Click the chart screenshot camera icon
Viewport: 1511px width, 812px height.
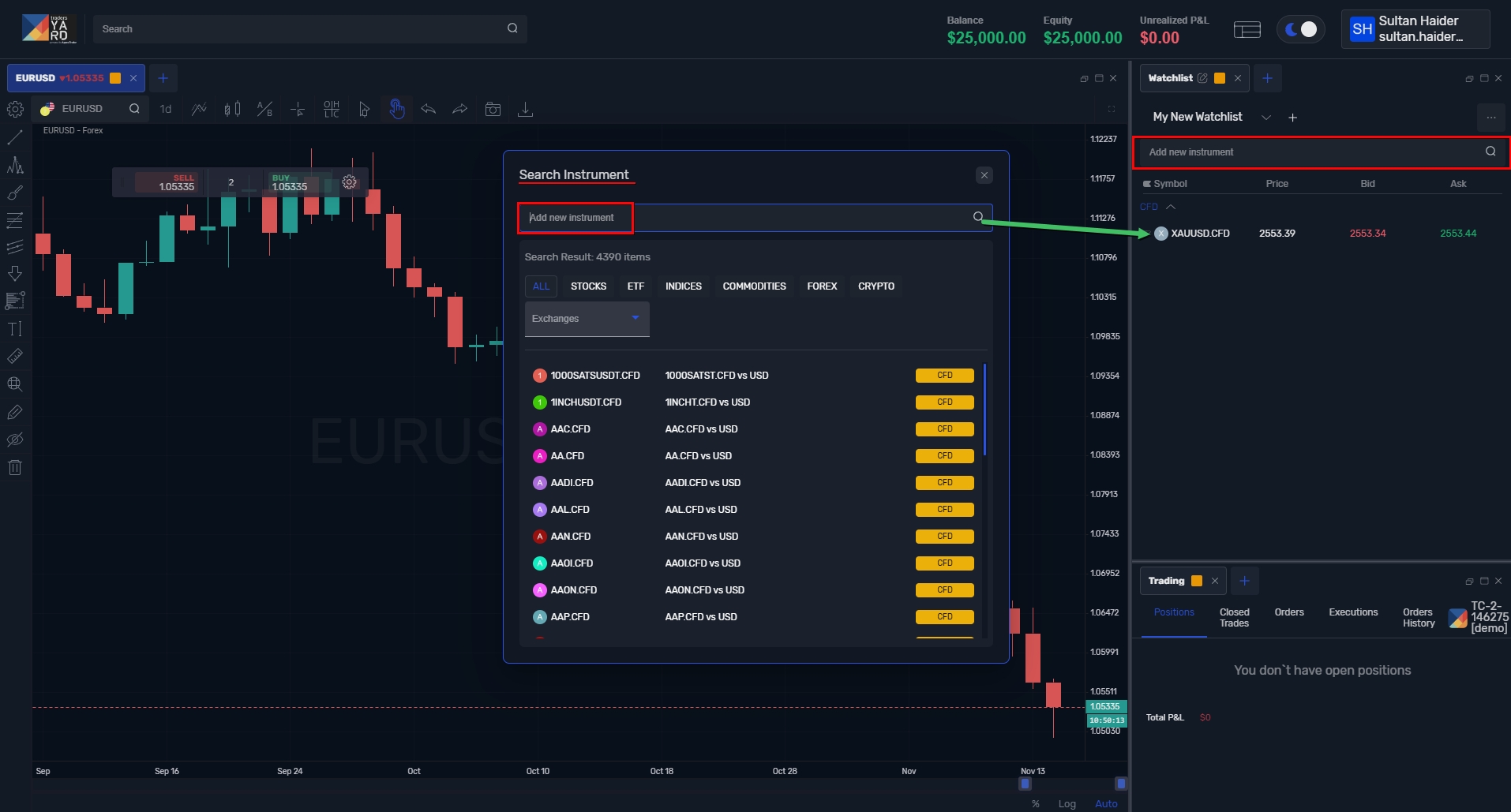[493, 109]
